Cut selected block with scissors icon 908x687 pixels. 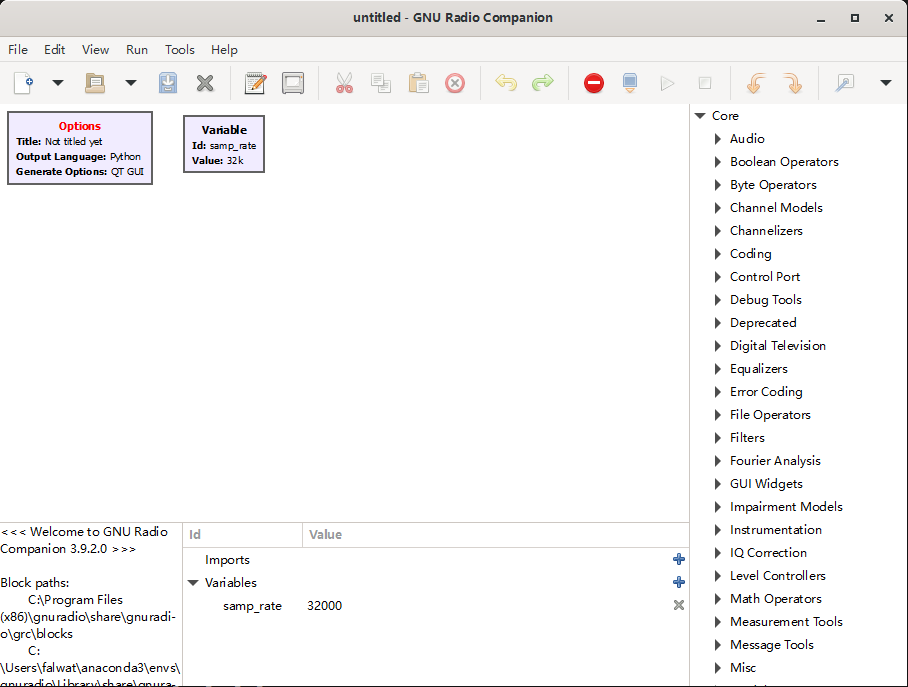click(x=344, y=83)
